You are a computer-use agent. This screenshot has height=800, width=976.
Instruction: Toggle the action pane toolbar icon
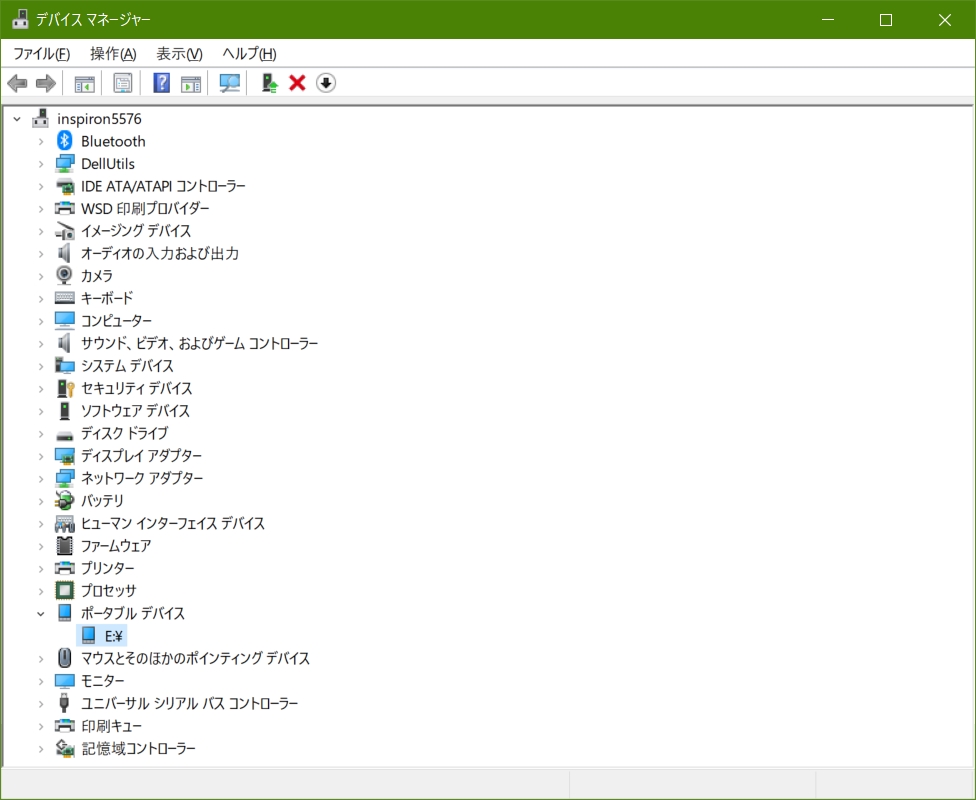pos(191,83)
